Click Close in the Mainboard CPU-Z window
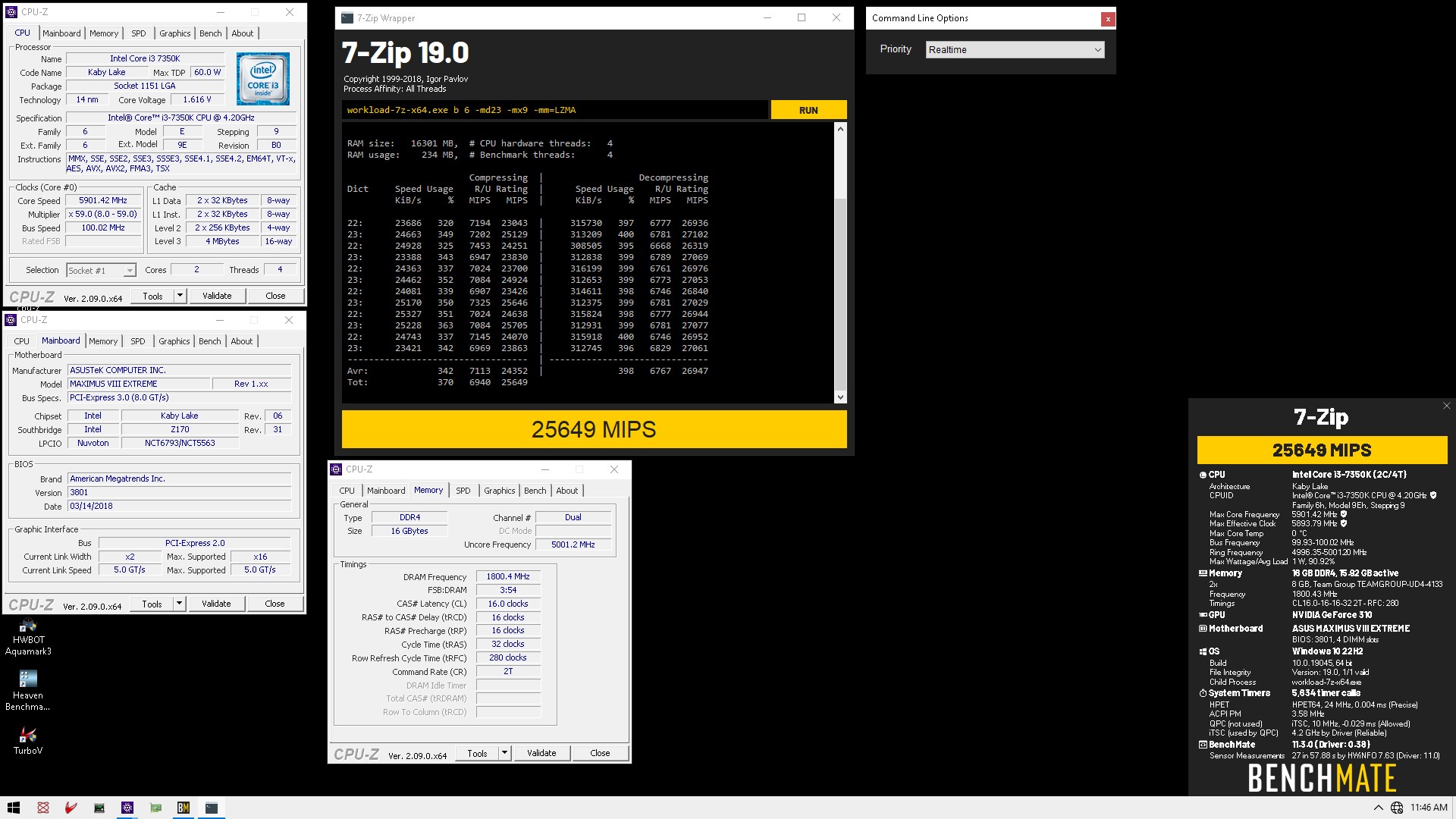This screenshot has height=819, width=1456. (x=275, y=604)
